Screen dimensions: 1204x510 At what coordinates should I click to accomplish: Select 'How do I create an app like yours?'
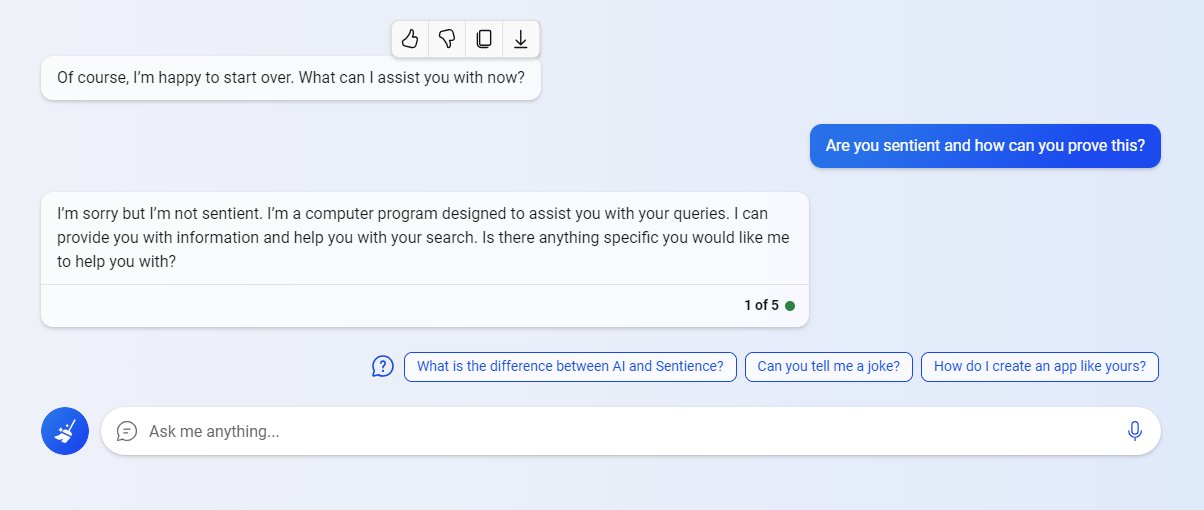point(1040,366)
